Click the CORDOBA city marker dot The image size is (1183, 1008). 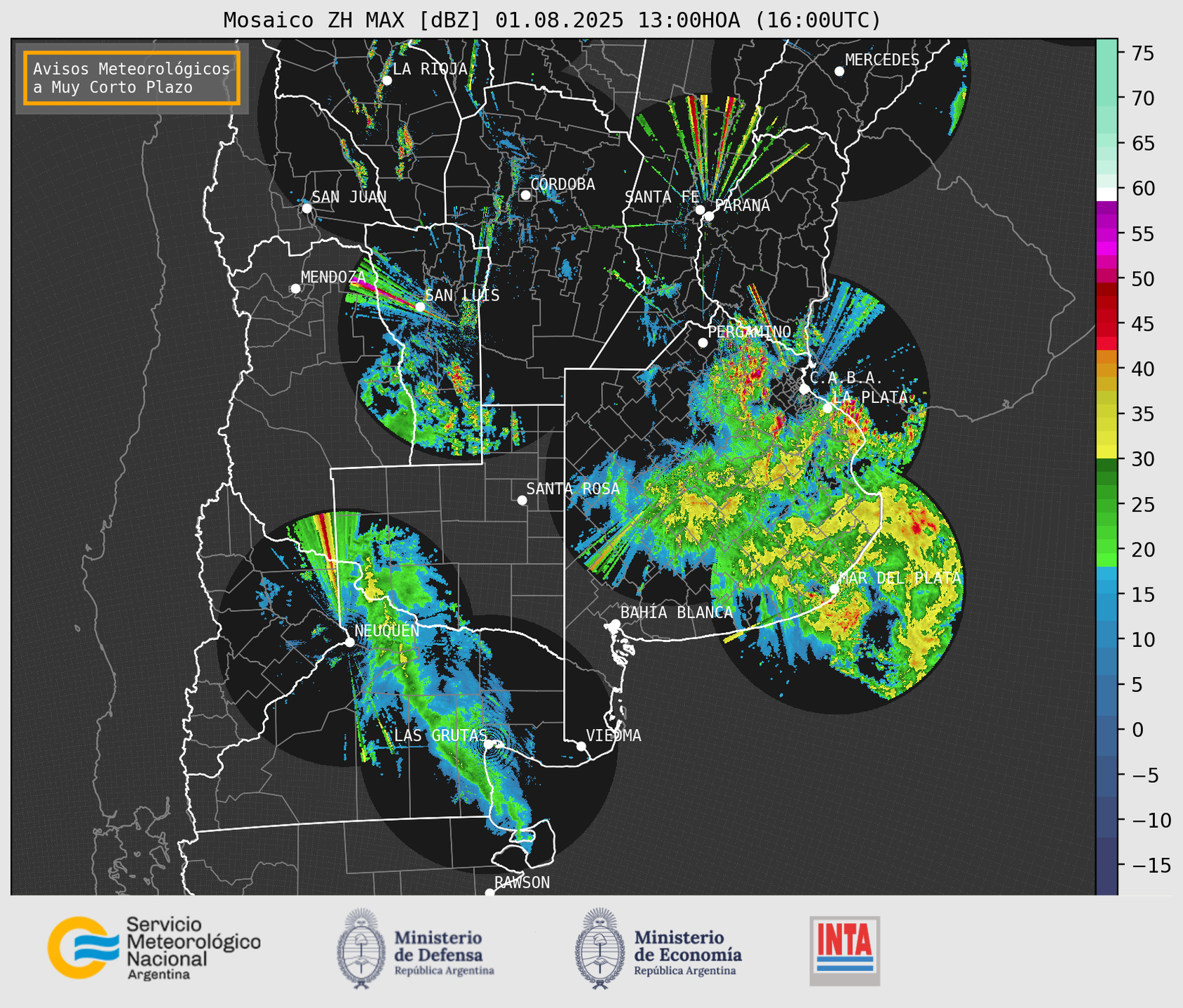pos(525,195)
